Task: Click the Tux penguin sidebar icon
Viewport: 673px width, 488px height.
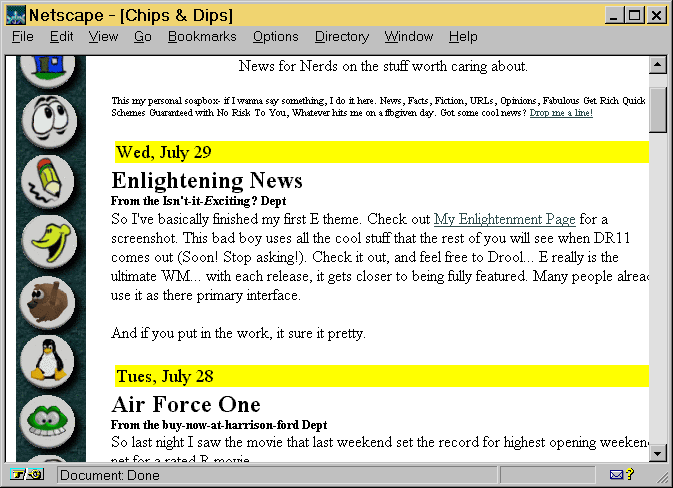Action: click(x=48, y=361)
